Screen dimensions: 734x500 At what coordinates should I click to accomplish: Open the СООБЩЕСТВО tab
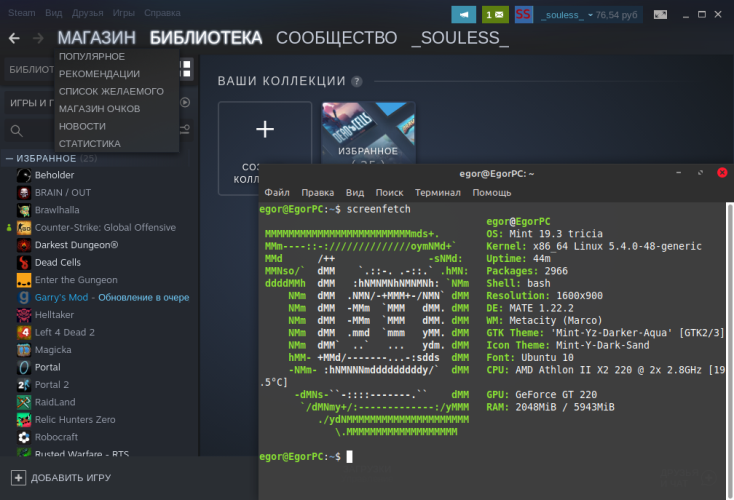[337, 38]
